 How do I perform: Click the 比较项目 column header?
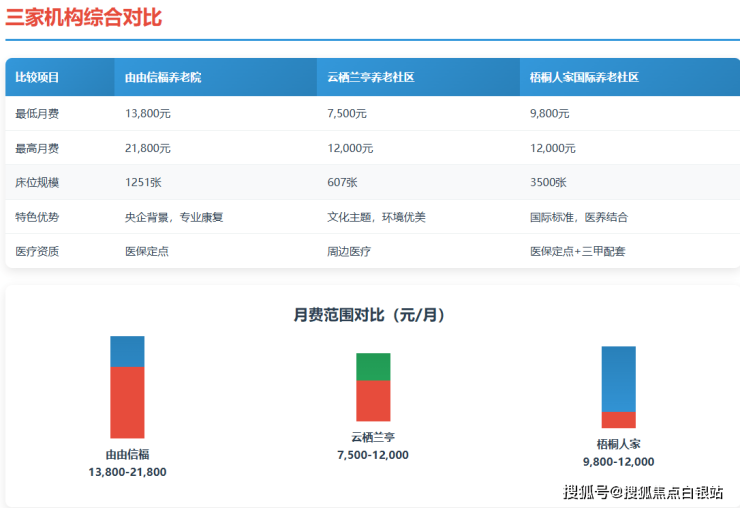[37, 77]
